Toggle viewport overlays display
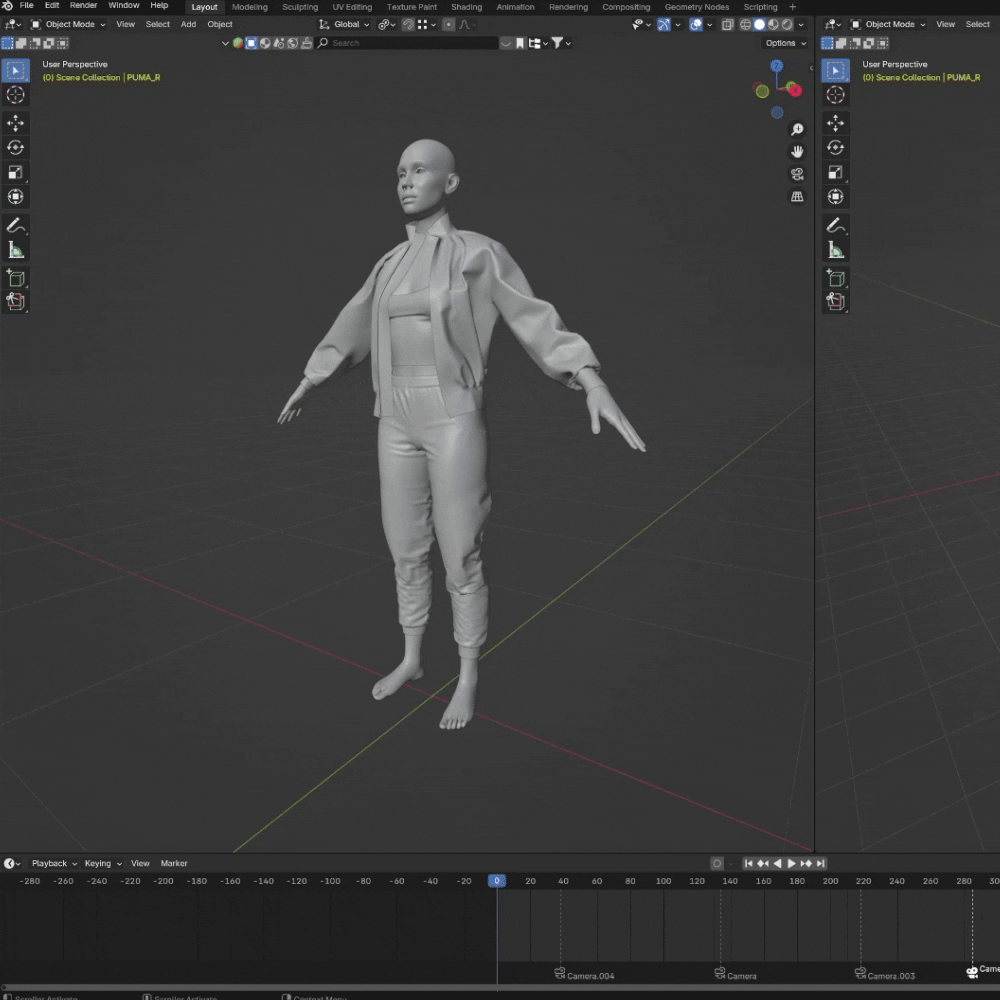 click(696, 24)
